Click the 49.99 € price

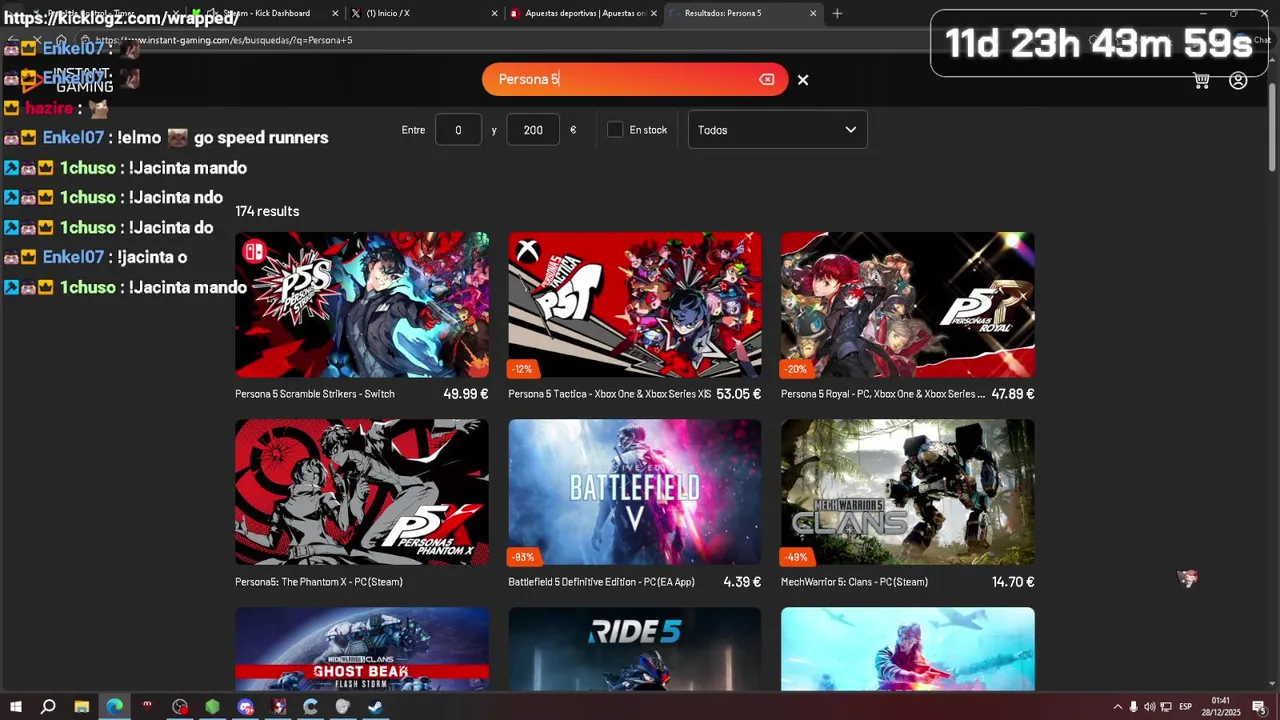tap(466, 394)
